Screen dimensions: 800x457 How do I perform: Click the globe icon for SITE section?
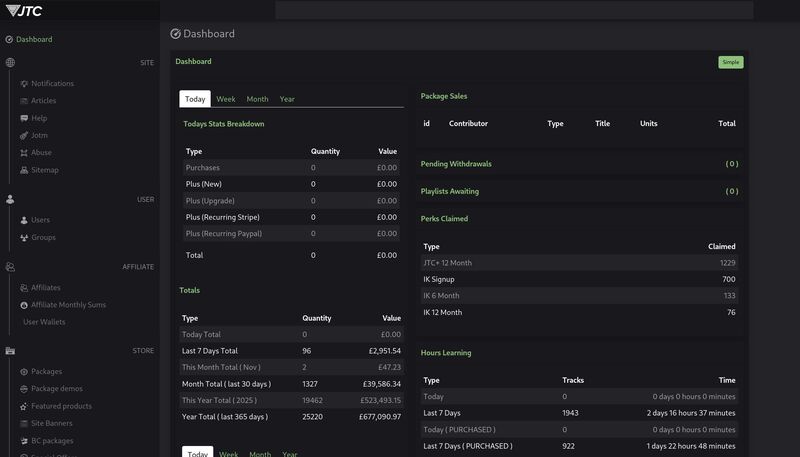coord(10,62)
